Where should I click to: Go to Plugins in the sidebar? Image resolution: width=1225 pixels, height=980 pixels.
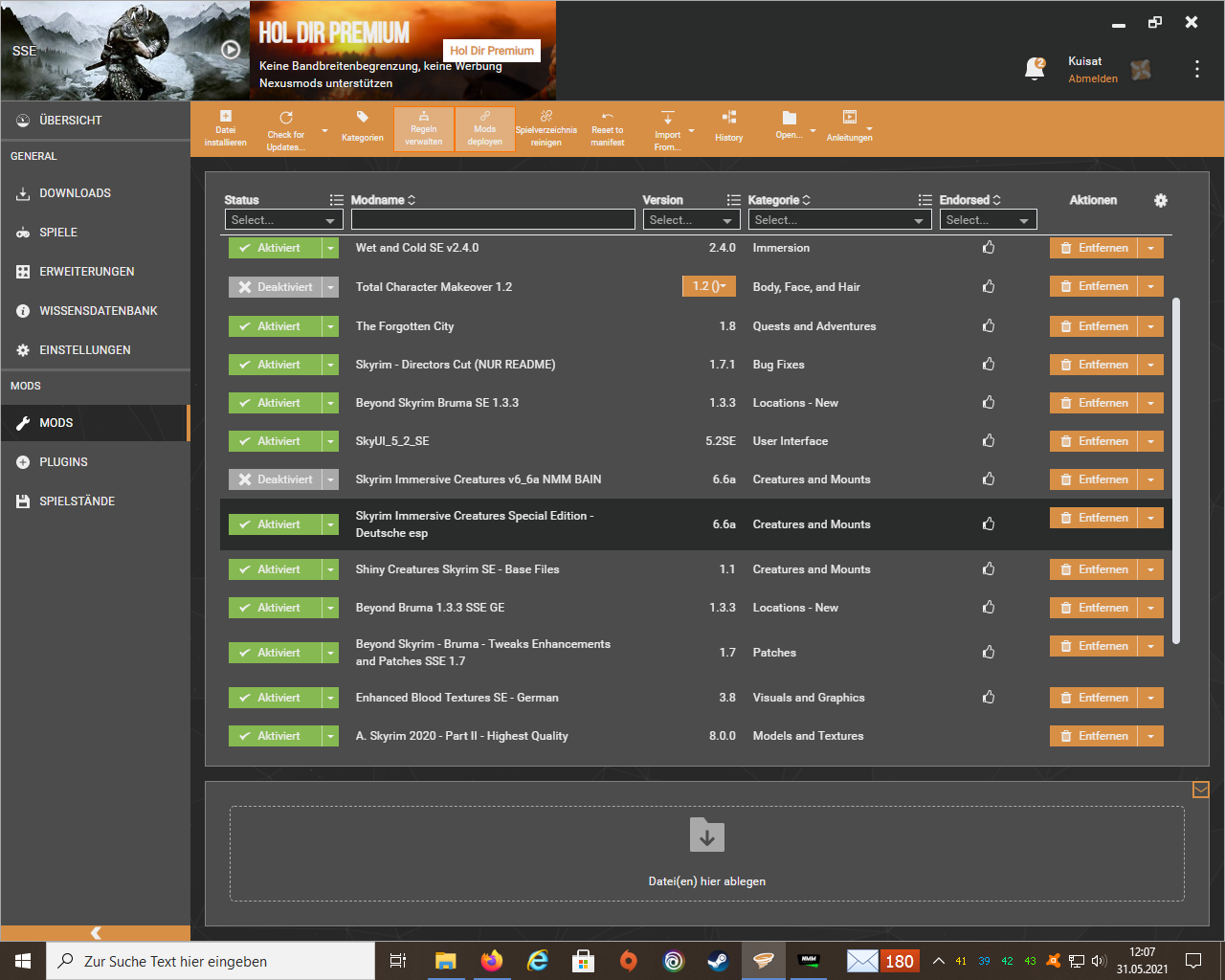[63, 462]
